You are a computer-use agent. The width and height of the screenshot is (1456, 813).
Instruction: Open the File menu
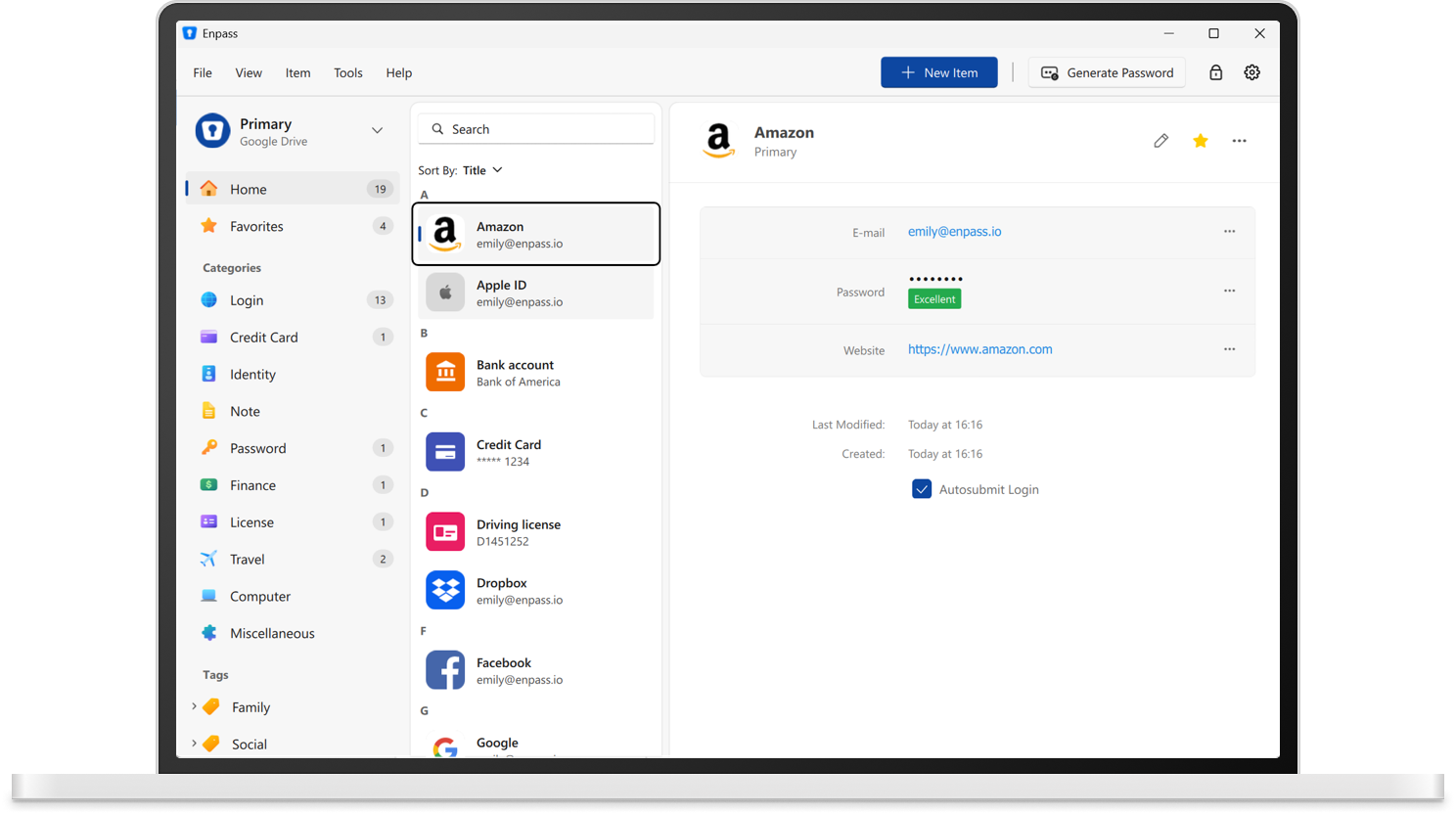click(x=203, y=72)
